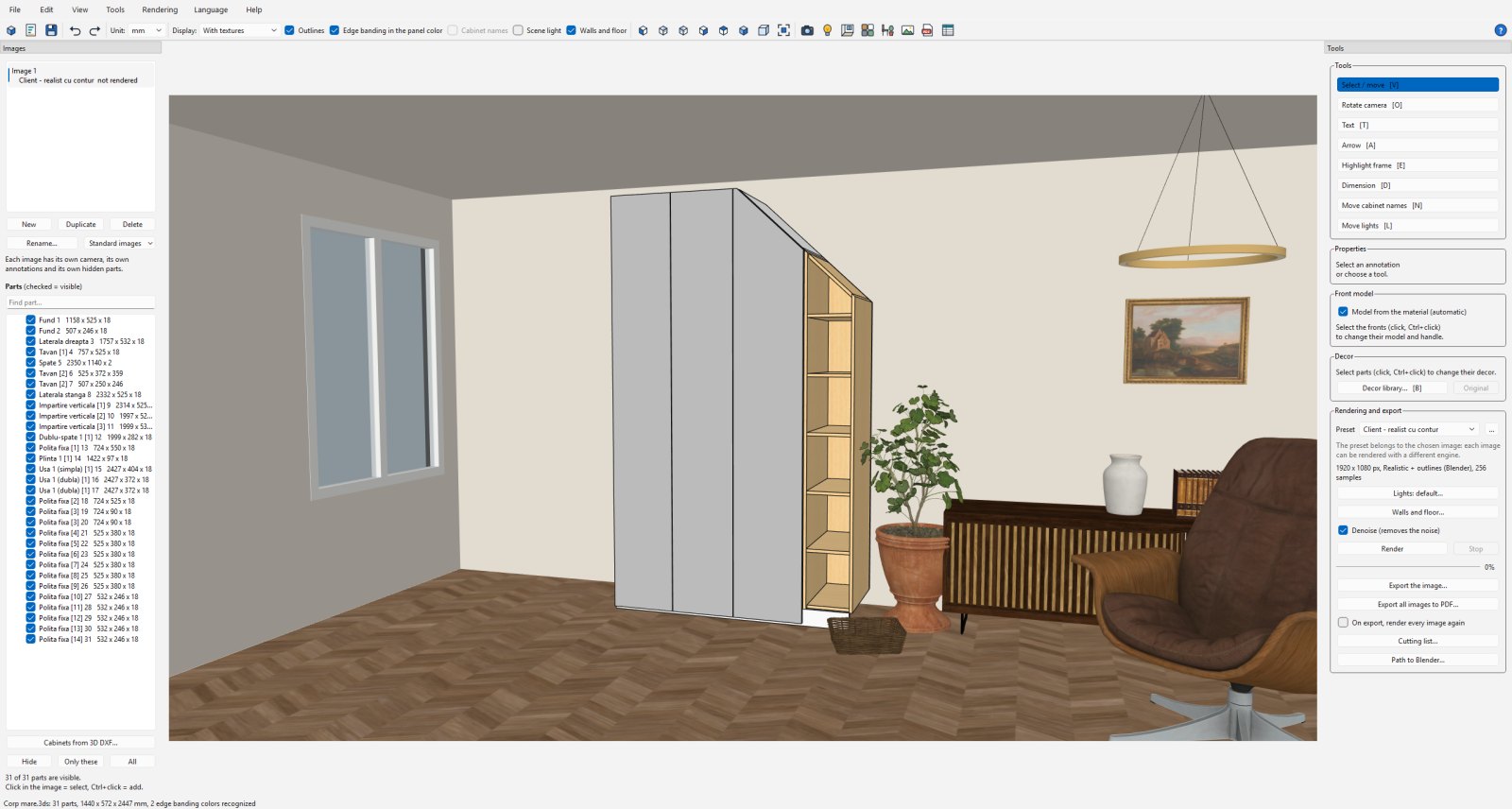Screen dimensions: 1512x809
Task: Toggle Denoise (removes the noise) checkbox
Action: click(x=1343, y=530)
